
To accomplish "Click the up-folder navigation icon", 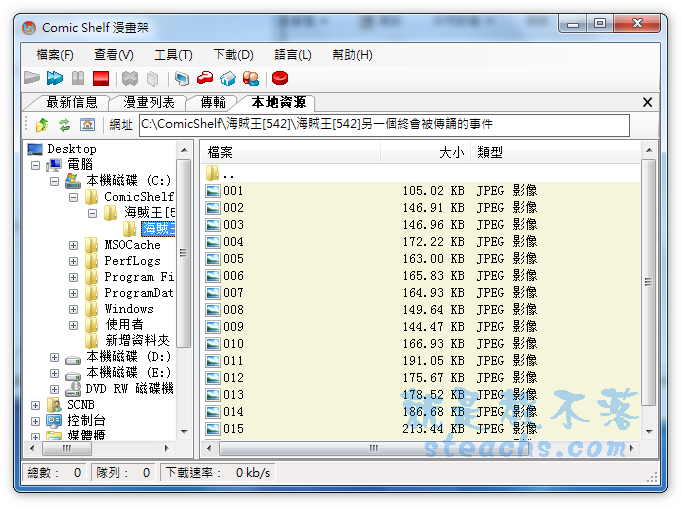I will [x=42, y=125].
